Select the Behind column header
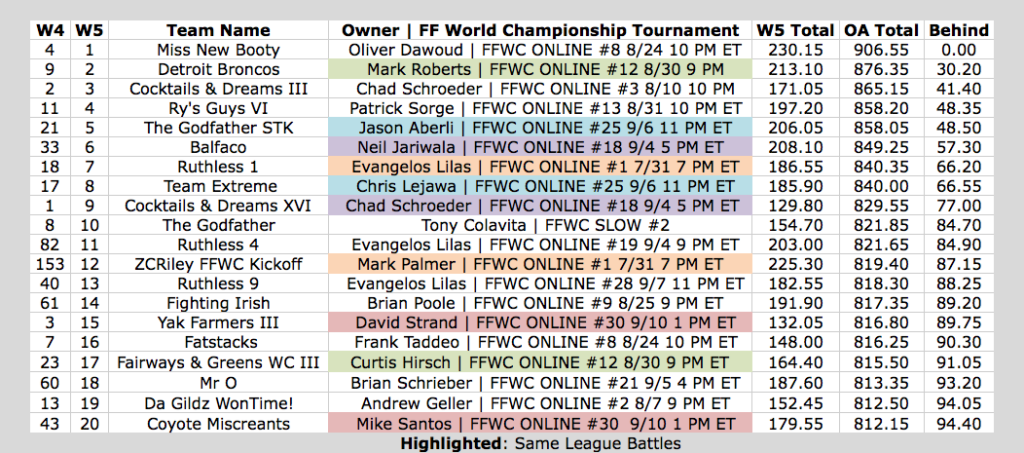1024x453 pixels. pos(959,30)
